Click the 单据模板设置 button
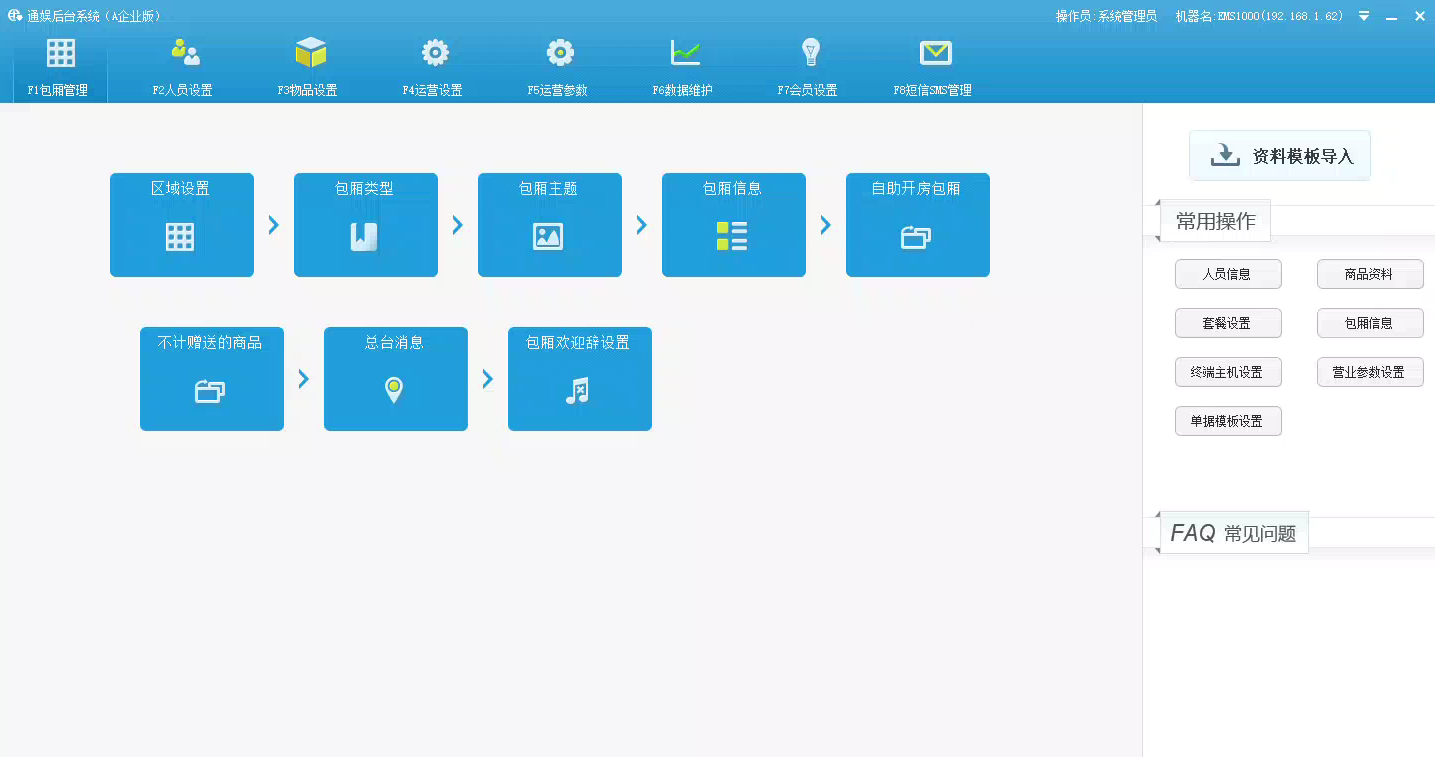 (1228, 421)
